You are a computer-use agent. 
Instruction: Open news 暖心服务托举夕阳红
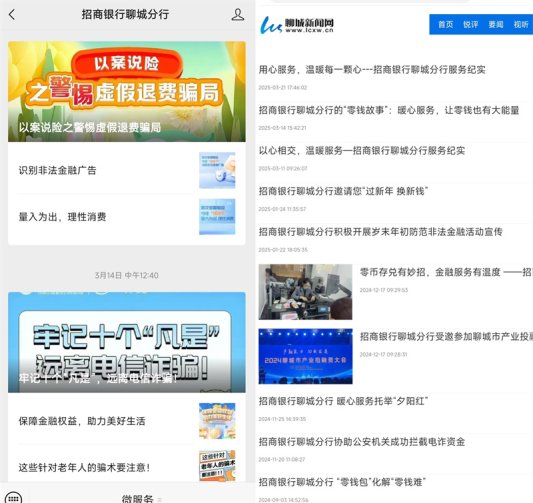343,401
